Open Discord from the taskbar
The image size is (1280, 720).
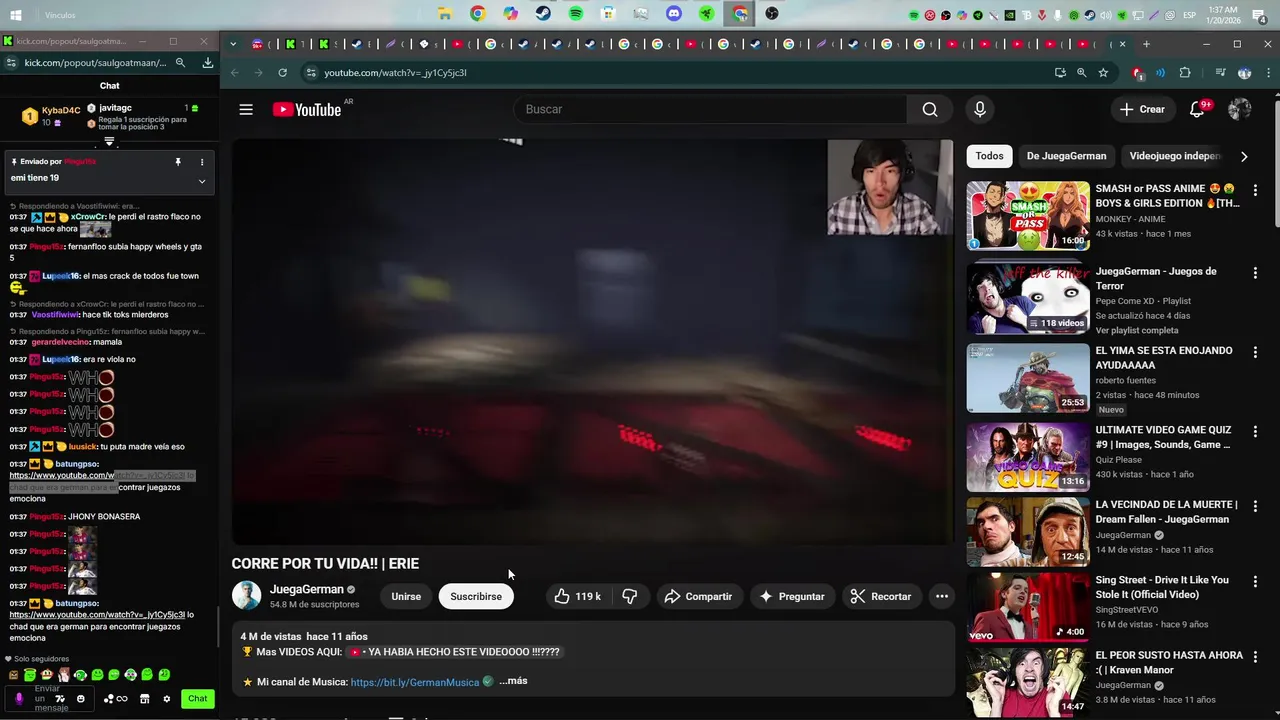click(x=674, y=14)
